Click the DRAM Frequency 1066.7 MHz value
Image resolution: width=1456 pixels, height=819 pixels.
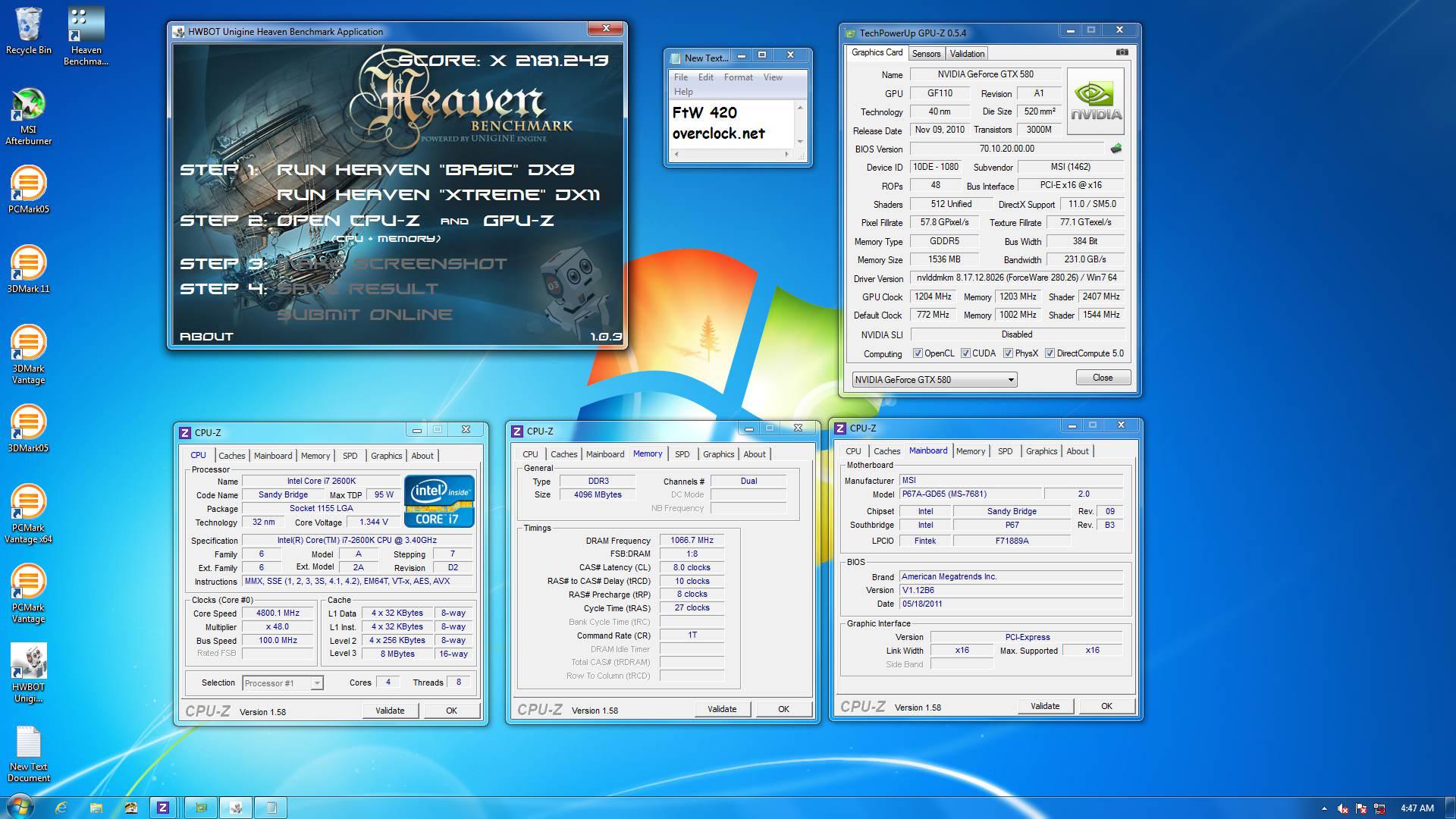[692, 541]
